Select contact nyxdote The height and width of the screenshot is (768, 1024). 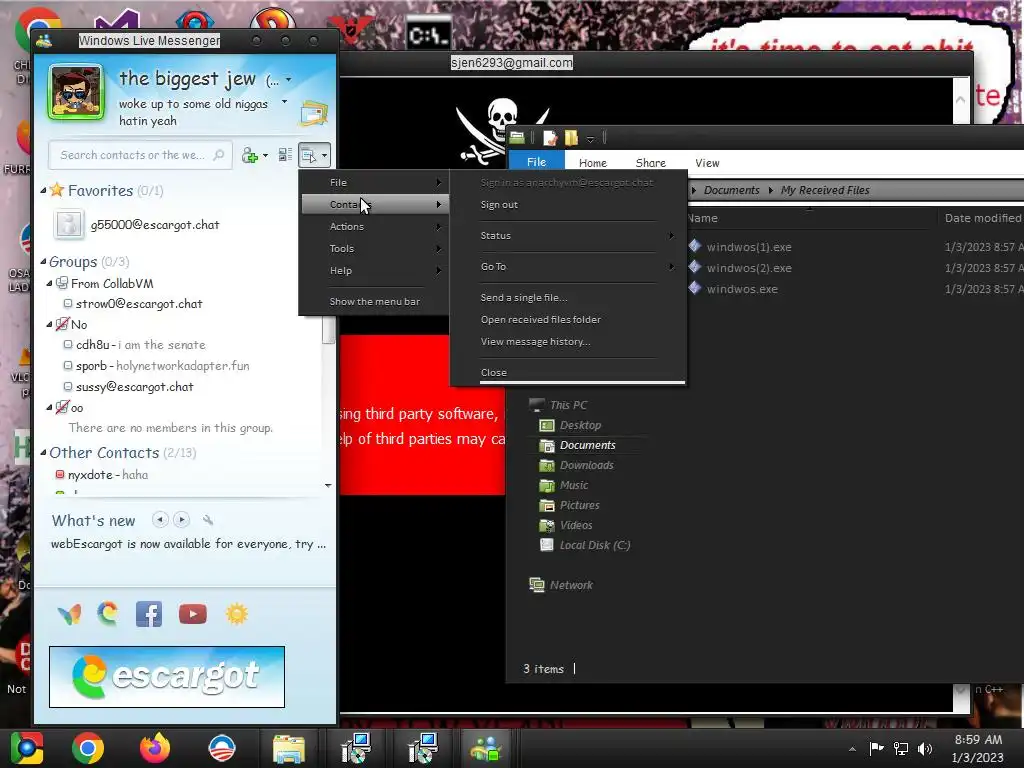coord(108,475)
